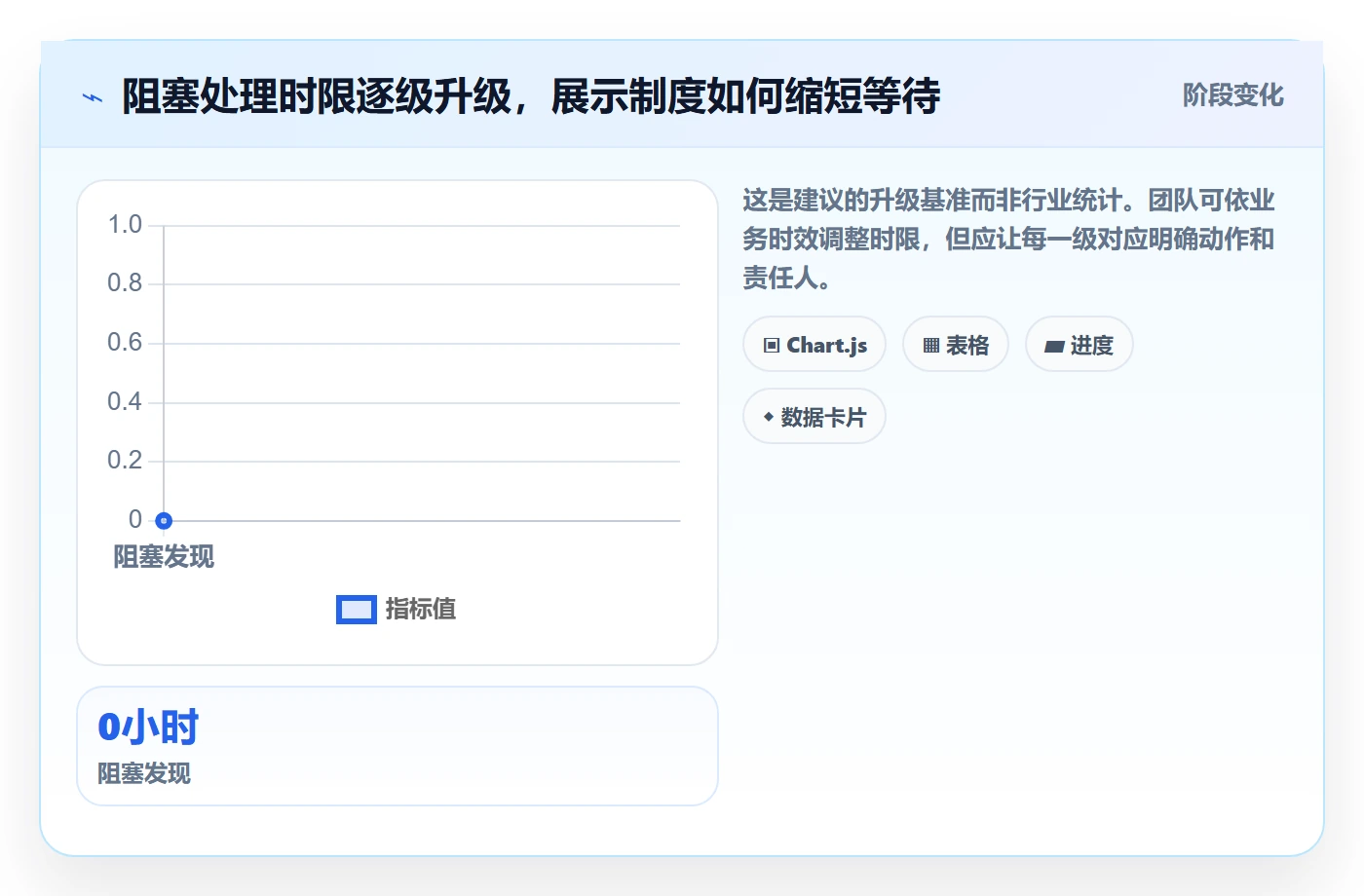The height and width of the screenshot is (896, 1364).
Task: Select the 表格 tag chip
Action: tap(956, 345)
